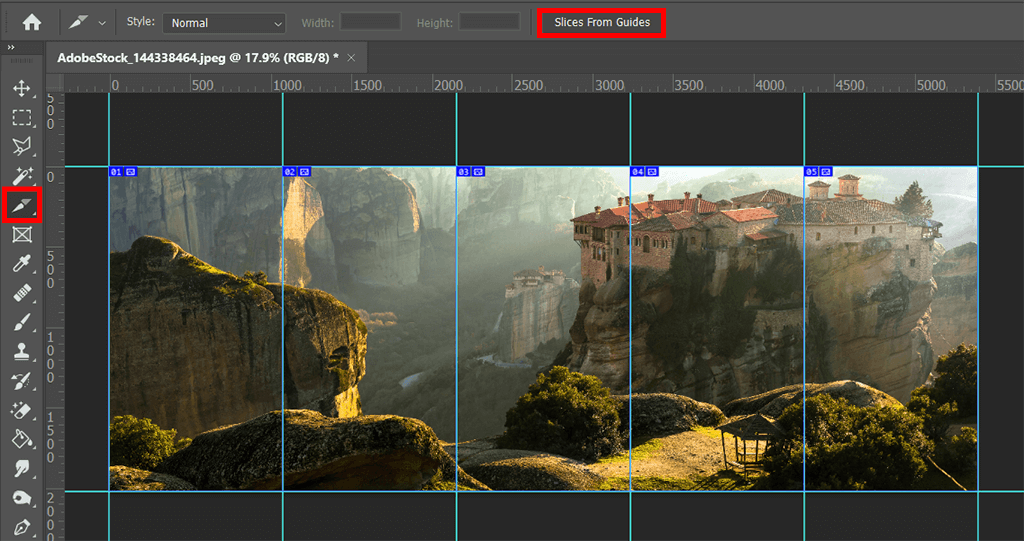The width and height of the screenshot is (1024, 541).
Task: Select the Smudge tool
Action: point(22,468)
